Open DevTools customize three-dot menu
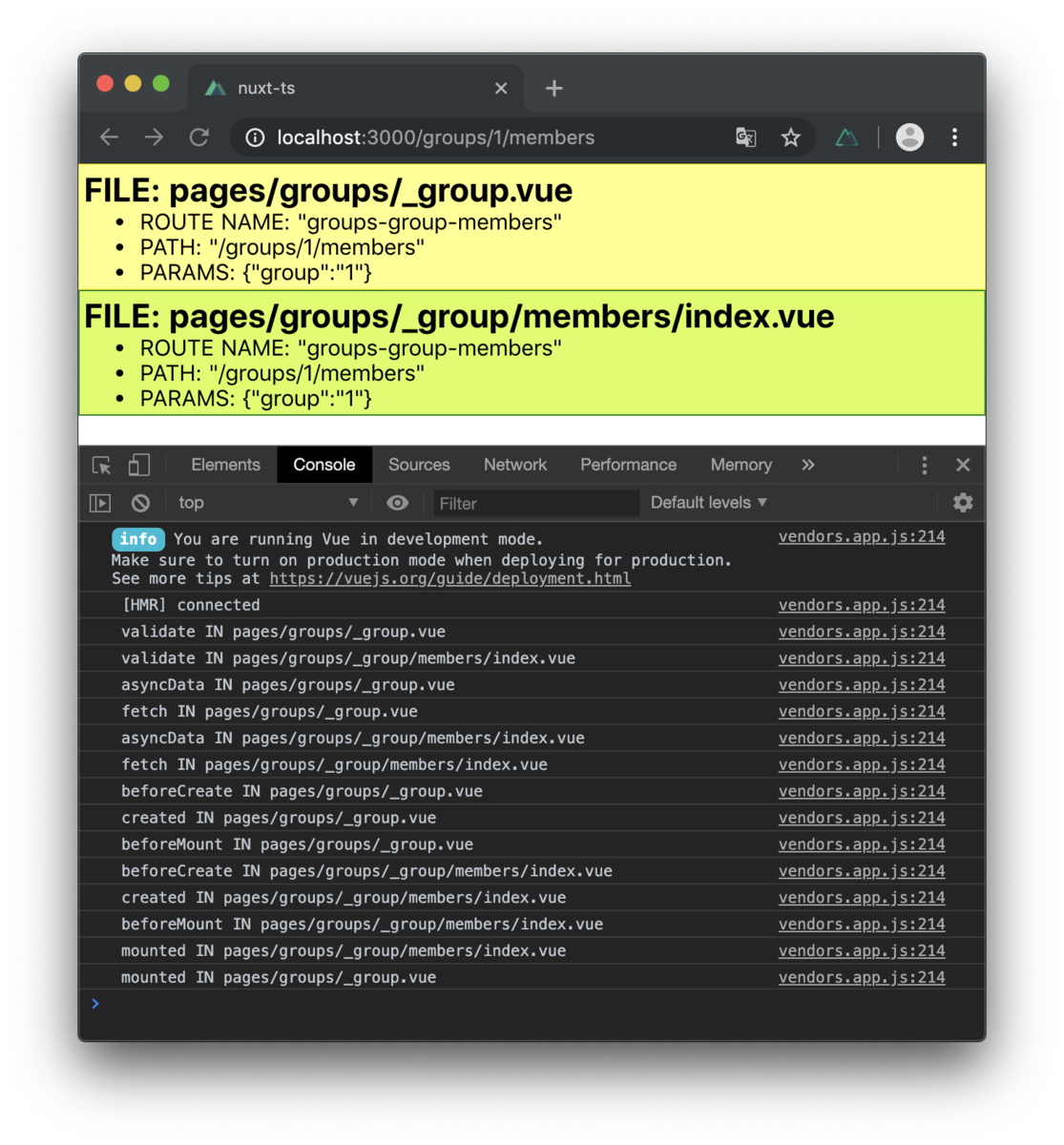 924,465
